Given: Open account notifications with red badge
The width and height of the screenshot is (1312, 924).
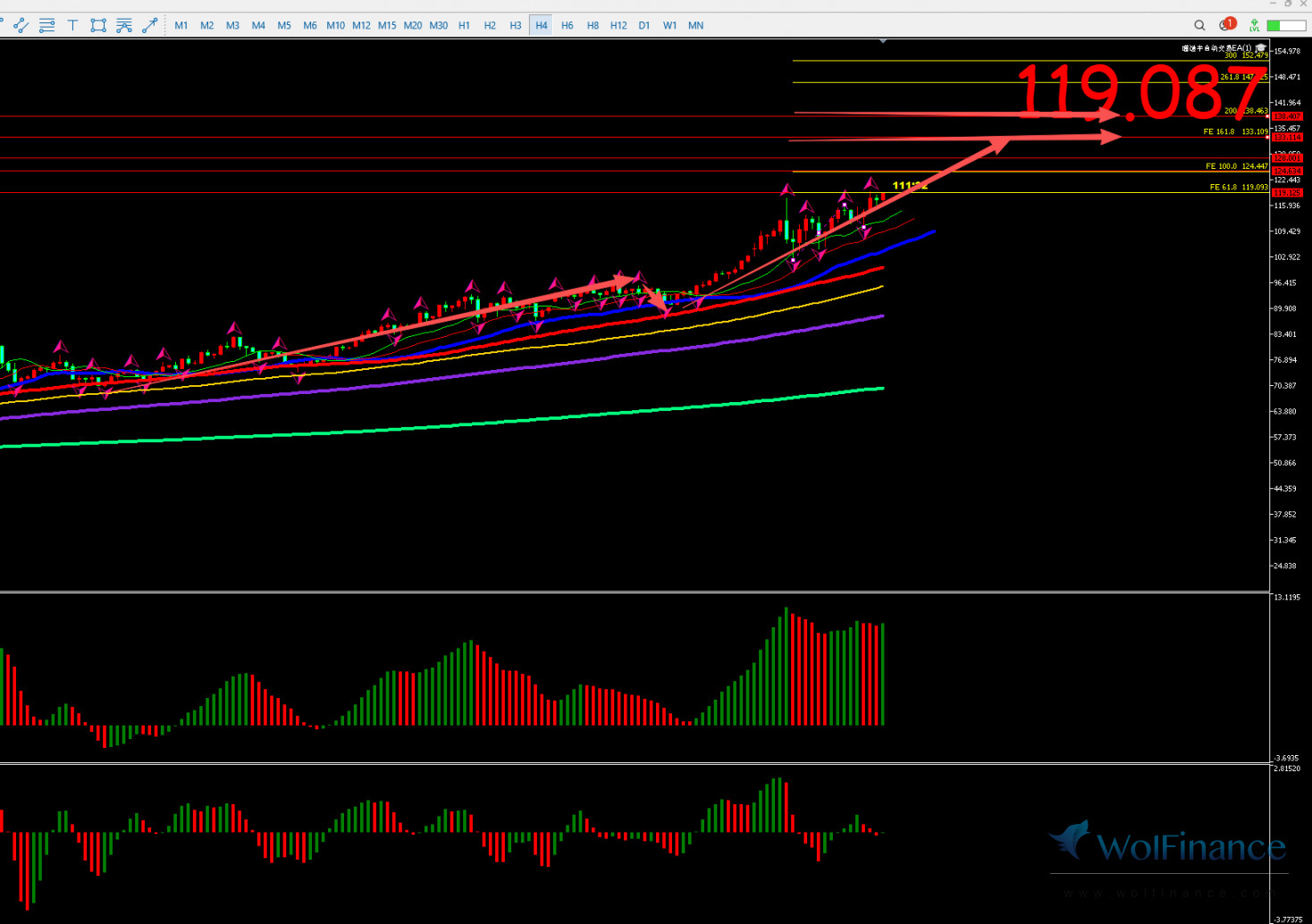Looking at the screenshot, I should point(1226,25).
